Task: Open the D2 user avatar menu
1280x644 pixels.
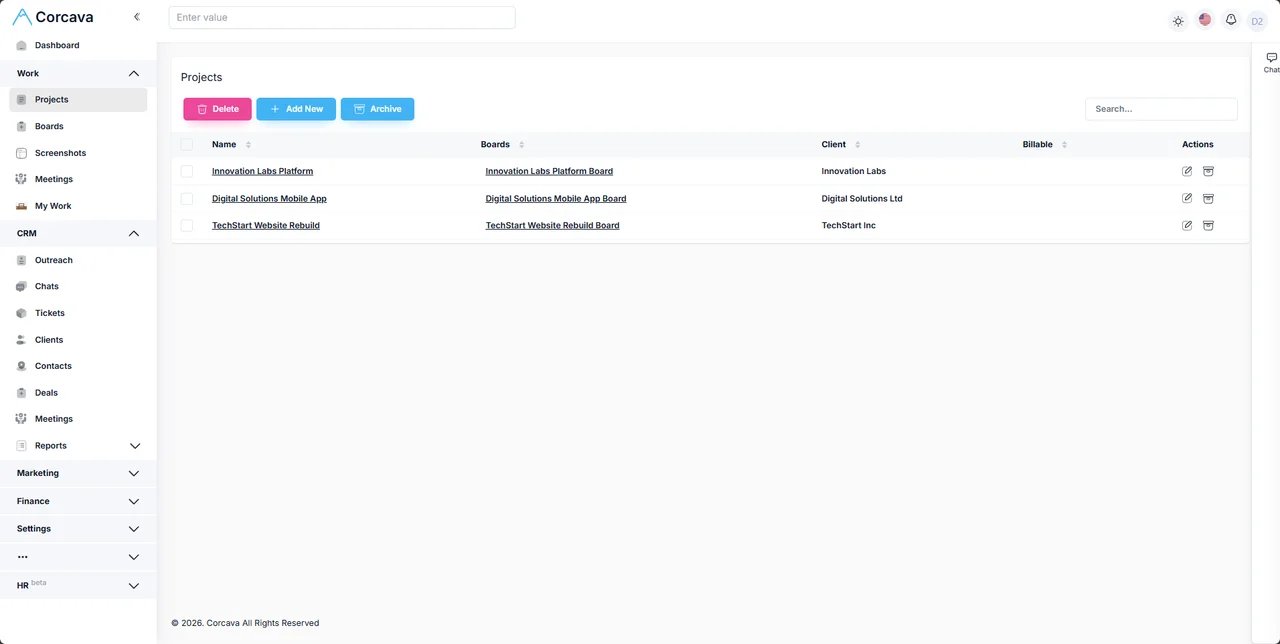Action: 1257,21
